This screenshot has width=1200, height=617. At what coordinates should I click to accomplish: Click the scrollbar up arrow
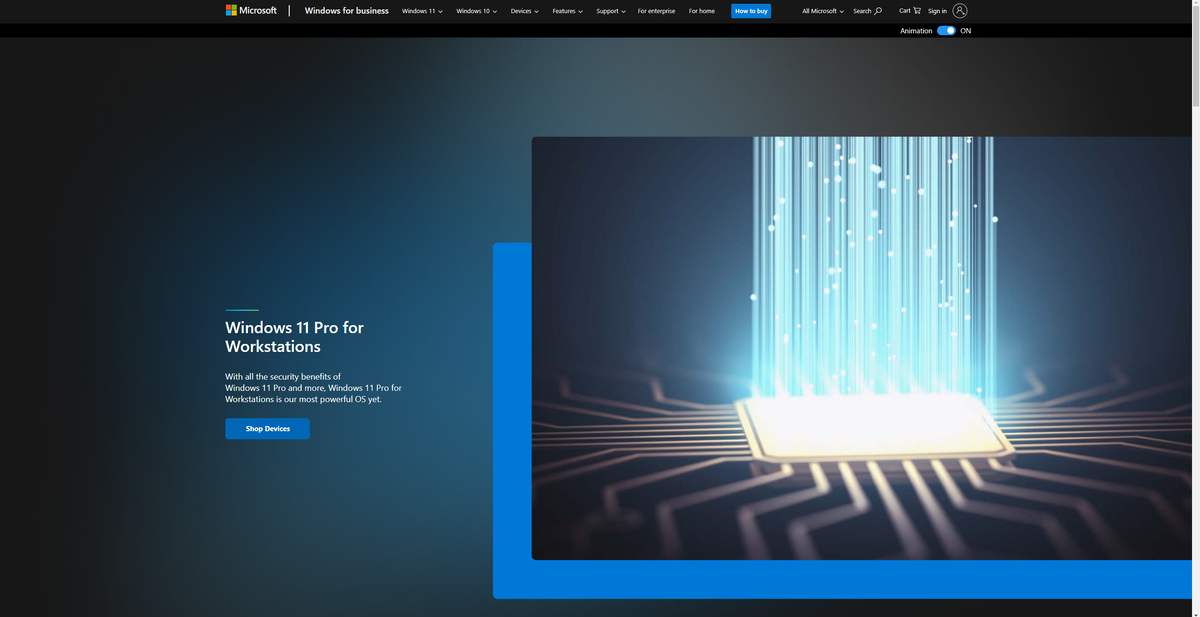1196,4
